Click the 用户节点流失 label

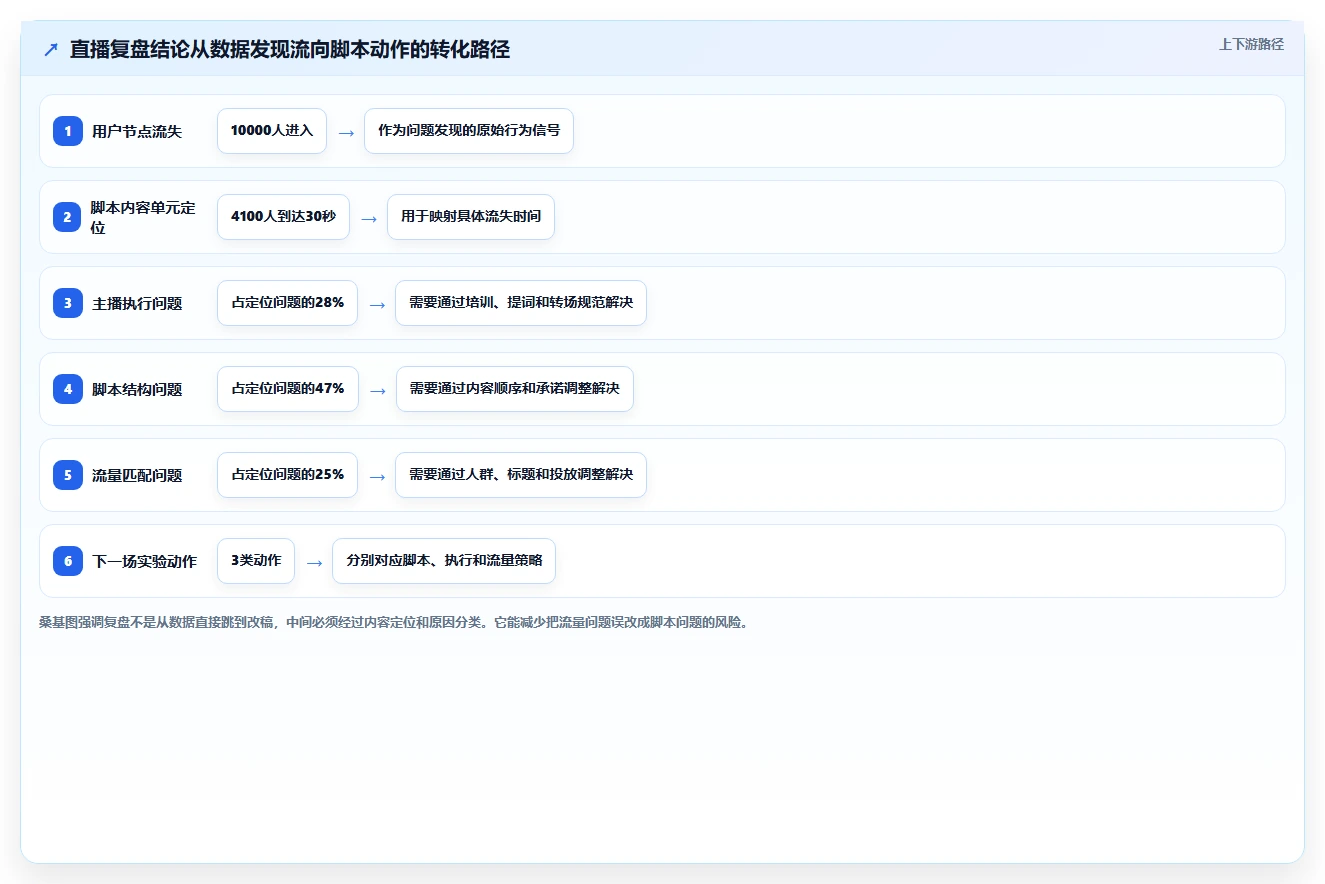(x=137, y=131)
